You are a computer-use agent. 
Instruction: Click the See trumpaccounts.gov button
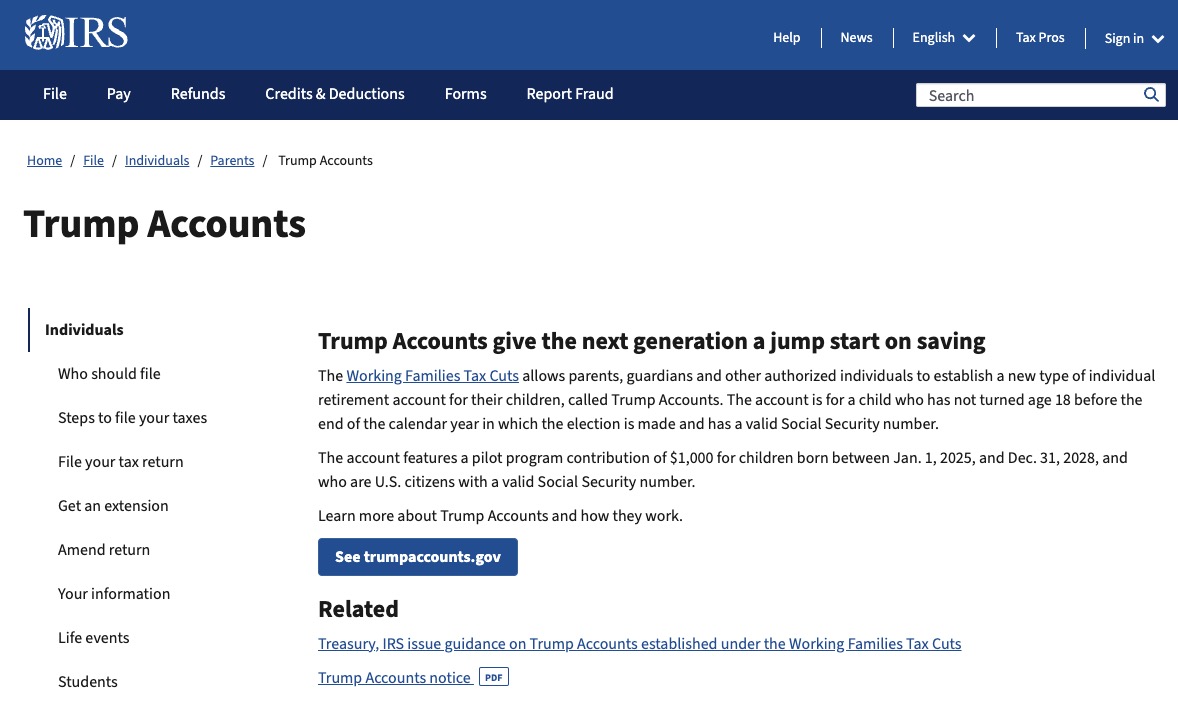coord(418,557)
